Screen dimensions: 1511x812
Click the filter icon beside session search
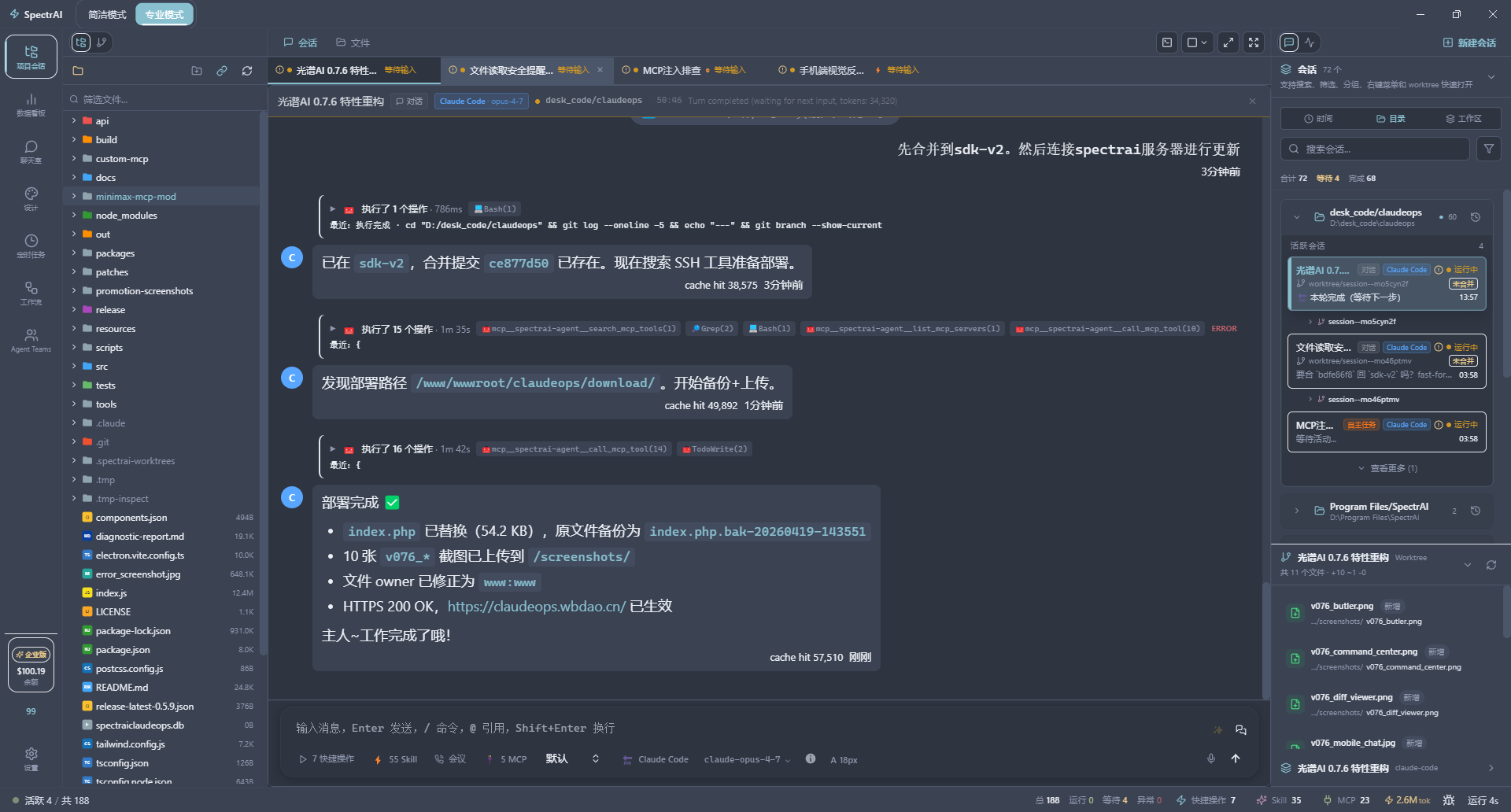pyautogui.click(x=1488, y=148)
